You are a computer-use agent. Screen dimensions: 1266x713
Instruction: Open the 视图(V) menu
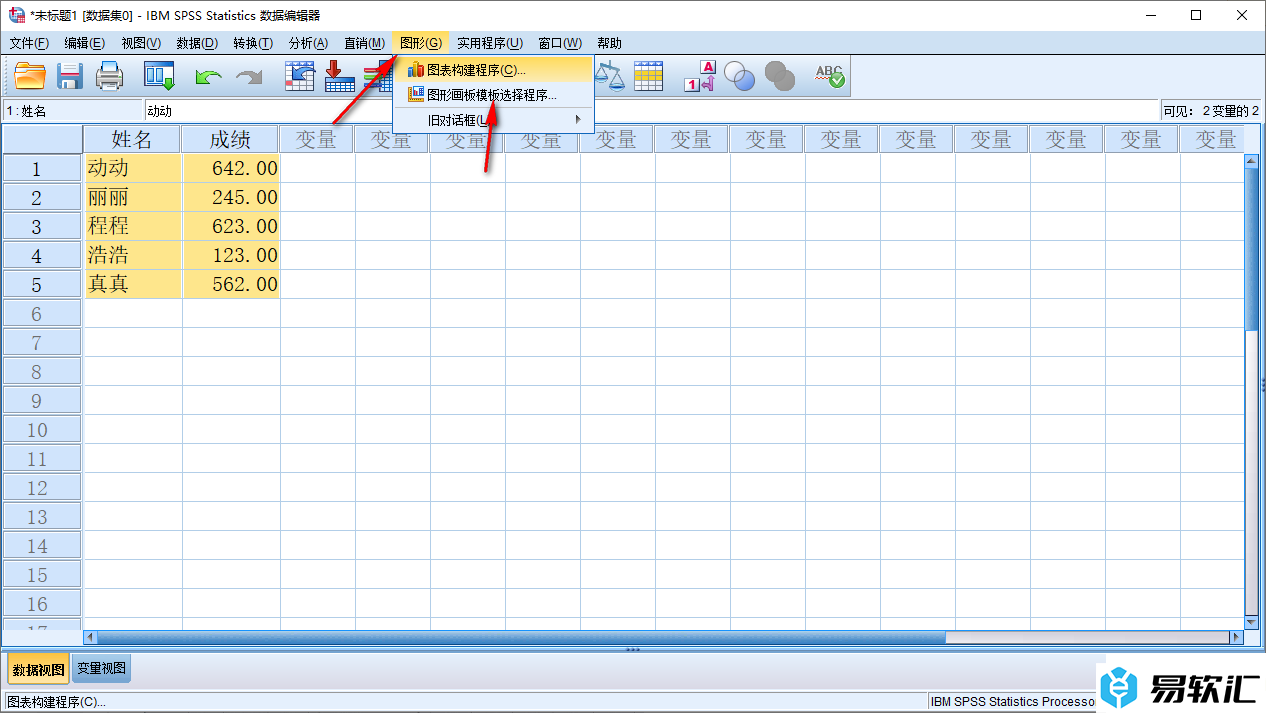[141, 43]
